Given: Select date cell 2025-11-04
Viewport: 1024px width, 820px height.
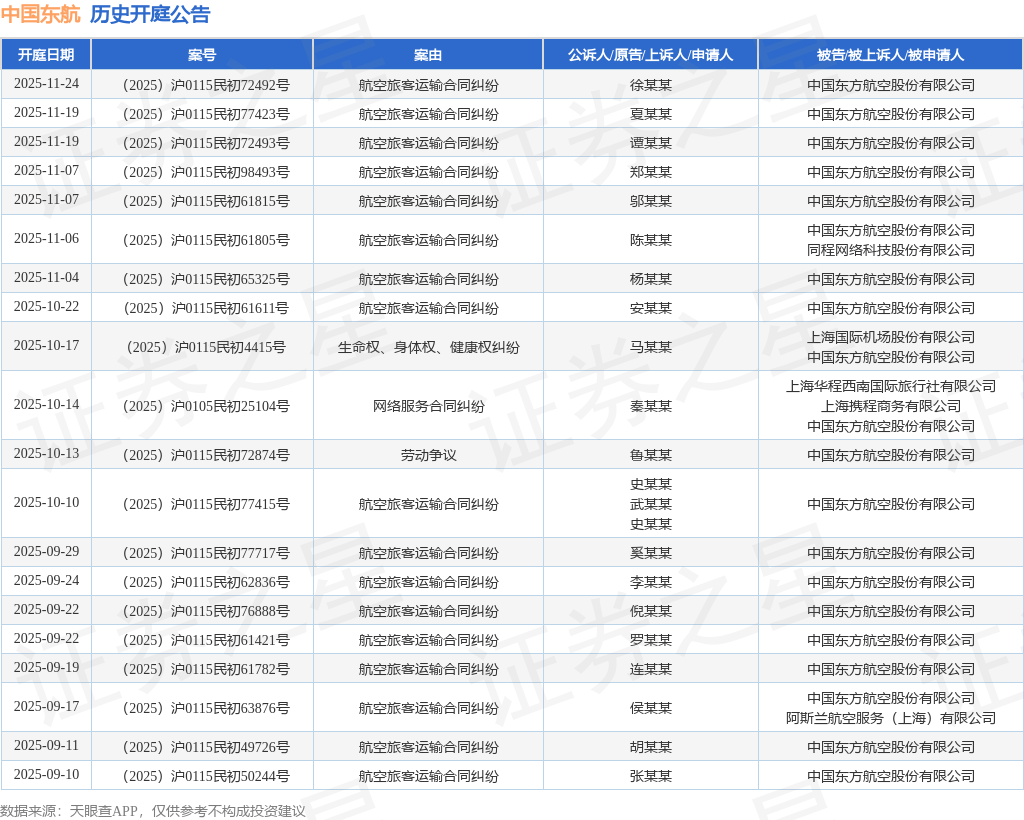Looking at the screenshot, I should (46, 277).
